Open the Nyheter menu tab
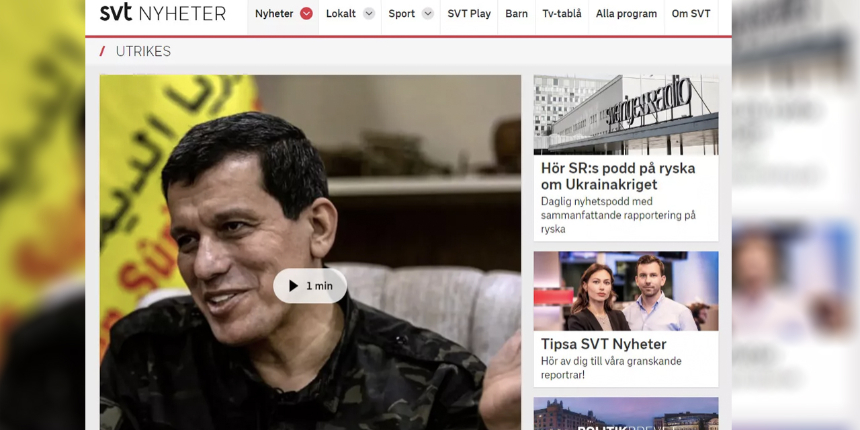860x430 pixels. pyautogui.click(x=274, y=14)
